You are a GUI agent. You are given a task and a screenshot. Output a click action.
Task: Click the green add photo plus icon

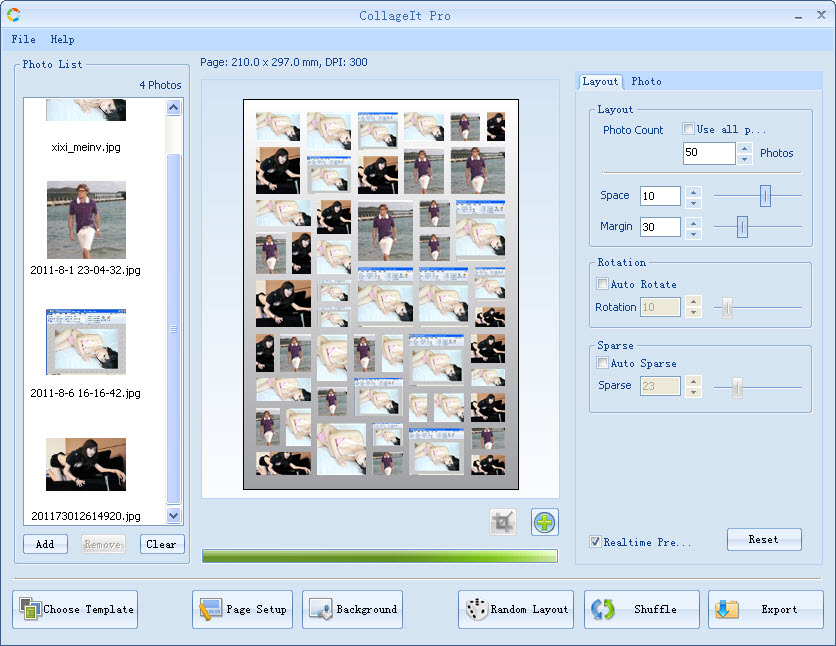(545, 522)
